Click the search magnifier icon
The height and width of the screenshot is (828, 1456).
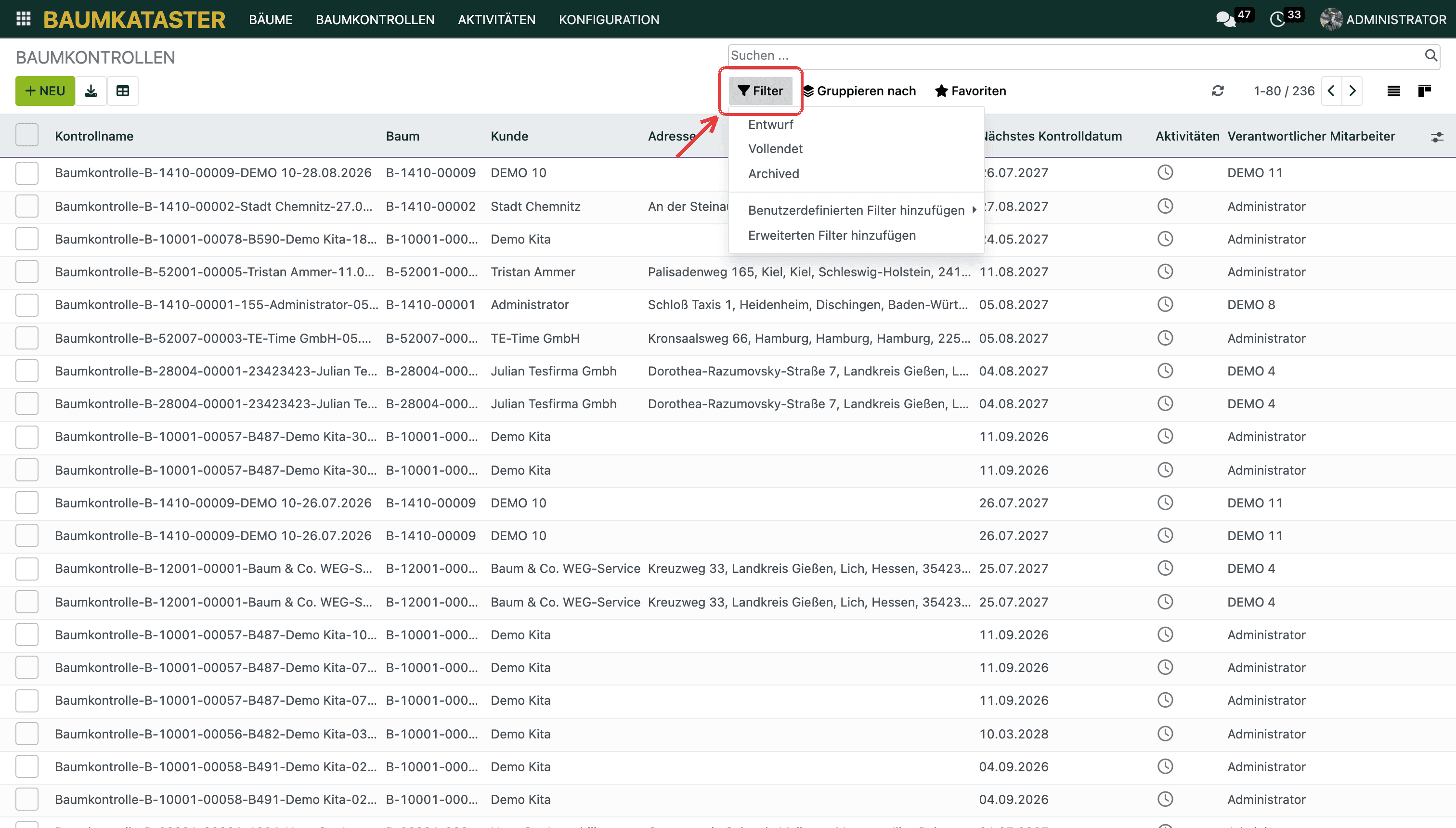[x=1430, y=55]
